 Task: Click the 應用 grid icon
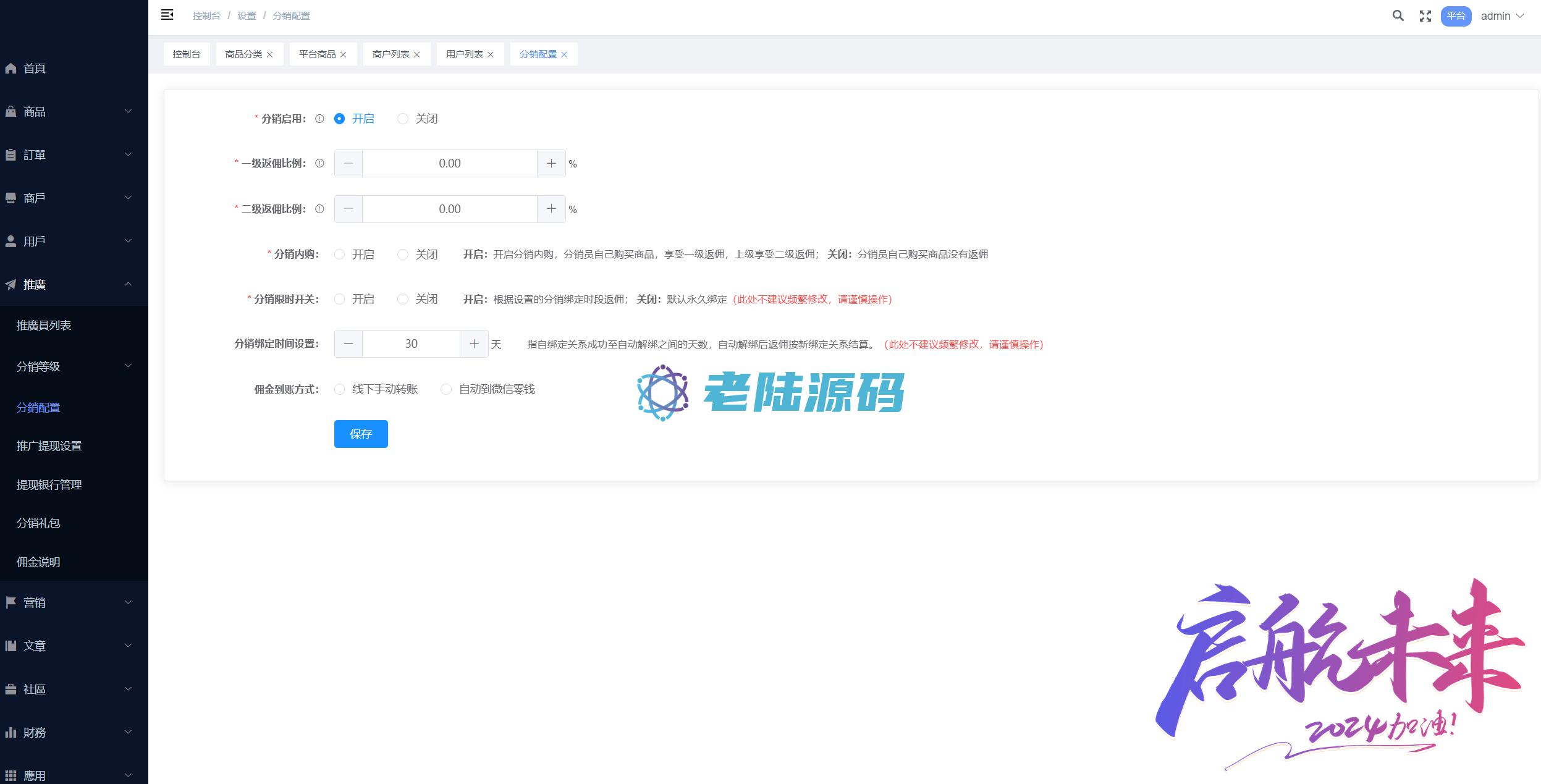[x=11, y=775]
